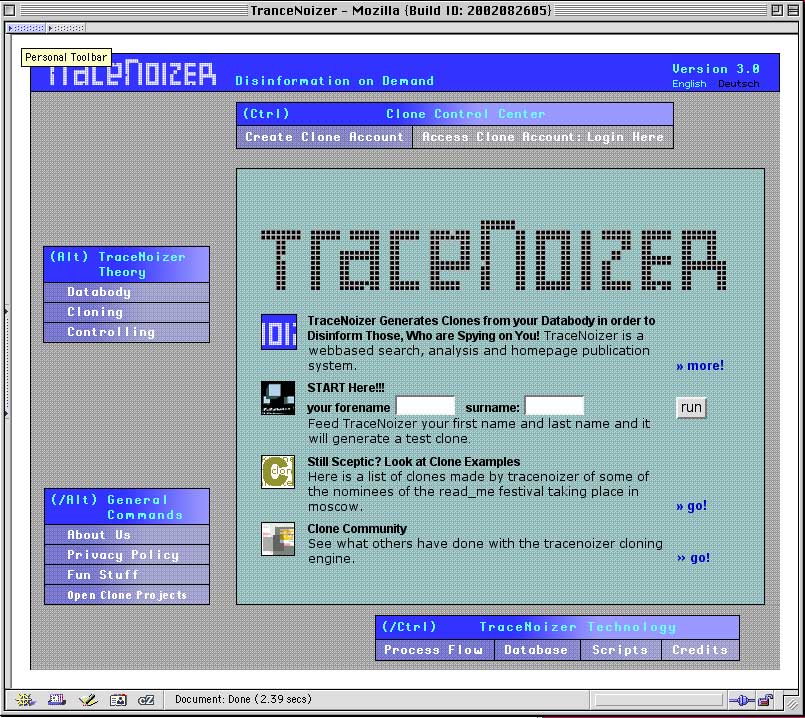Click the window resize grip corner
The height and width of the screenshot is (718, 805).
pos(792,702)
